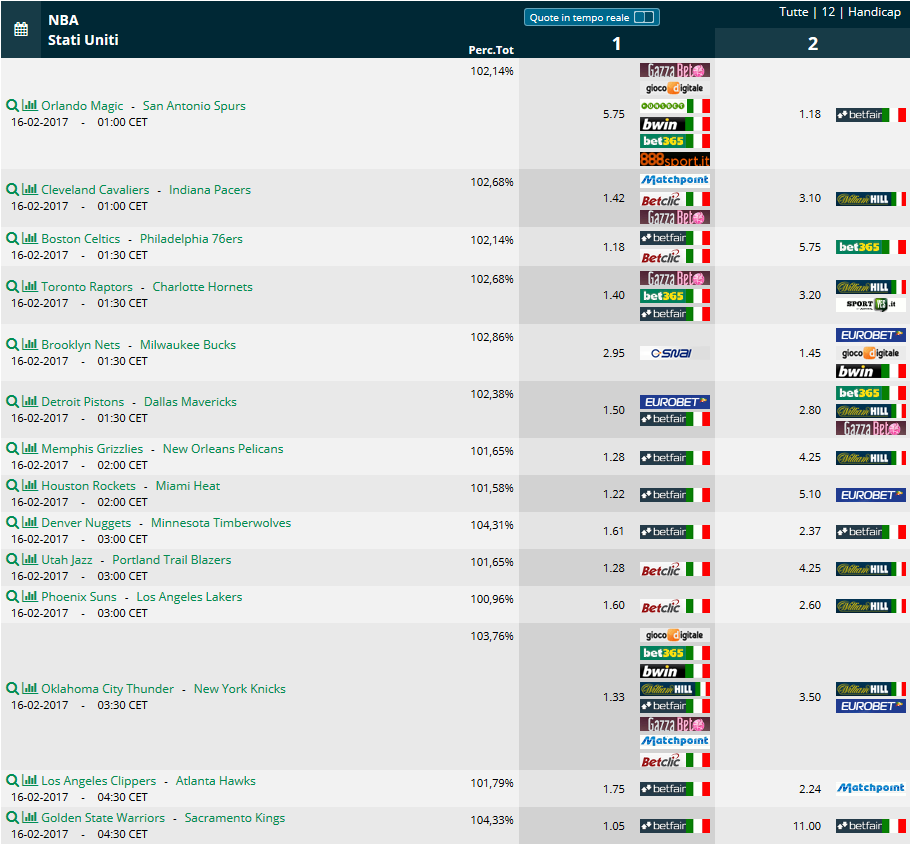Open the New York Knicks team link
Screen dimensions: 910x844
pos(240,689)
